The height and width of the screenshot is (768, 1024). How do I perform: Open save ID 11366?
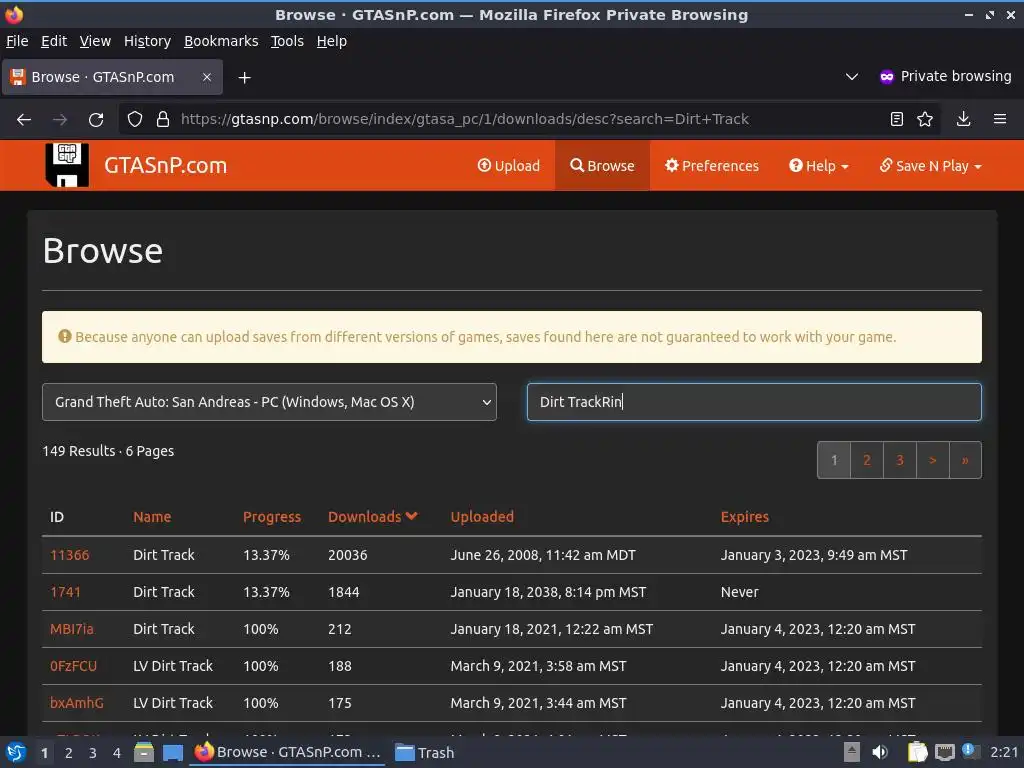(69, 555)
